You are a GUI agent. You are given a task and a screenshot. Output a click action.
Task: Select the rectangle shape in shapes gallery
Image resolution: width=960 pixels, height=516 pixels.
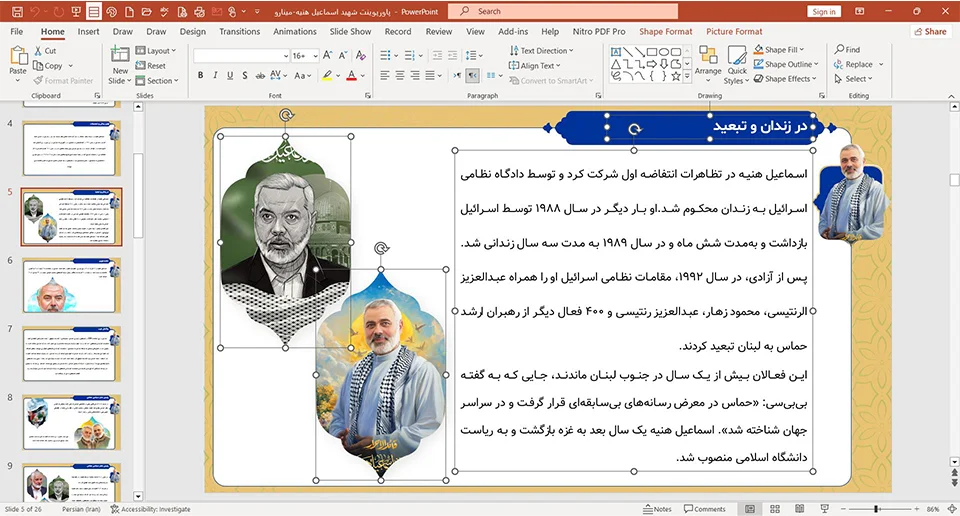[652, 52]
